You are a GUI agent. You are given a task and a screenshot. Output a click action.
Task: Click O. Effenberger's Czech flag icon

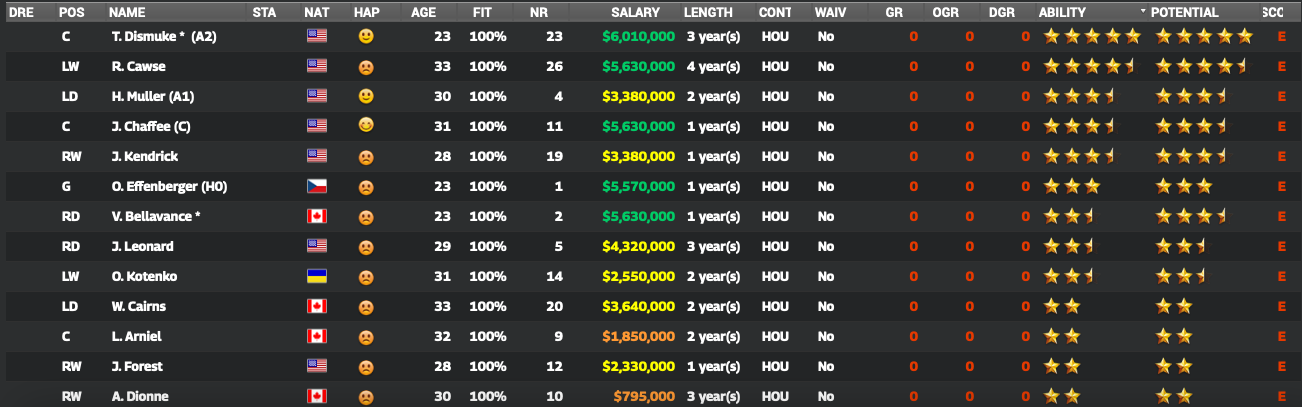pos(317,186)
